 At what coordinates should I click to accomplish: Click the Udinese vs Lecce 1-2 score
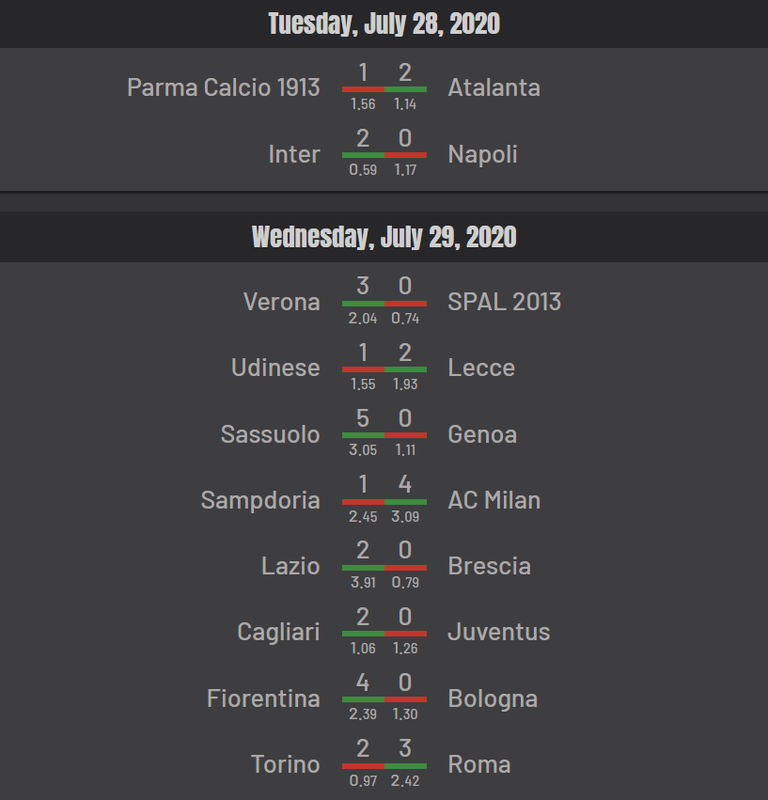click(384, 353)
